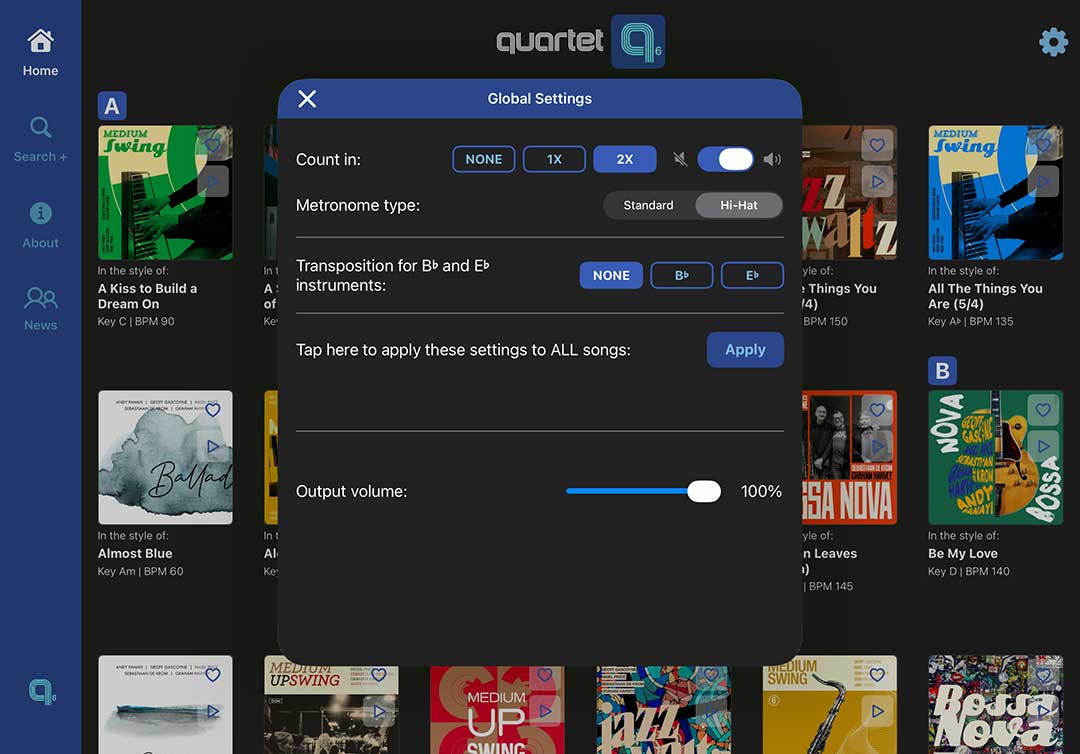The image size is (1080, 754).
Task: Play the Medium Upswing album
Action: [379, 711]
